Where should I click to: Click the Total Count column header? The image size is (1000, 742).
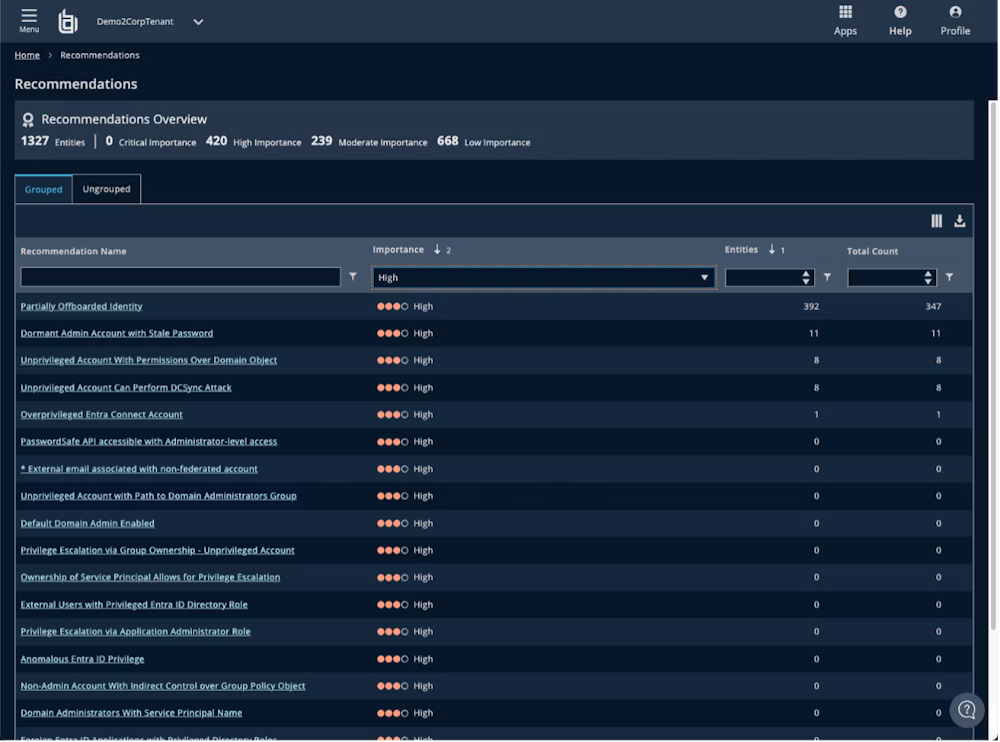pyautogui.click(x=872, y=251)
